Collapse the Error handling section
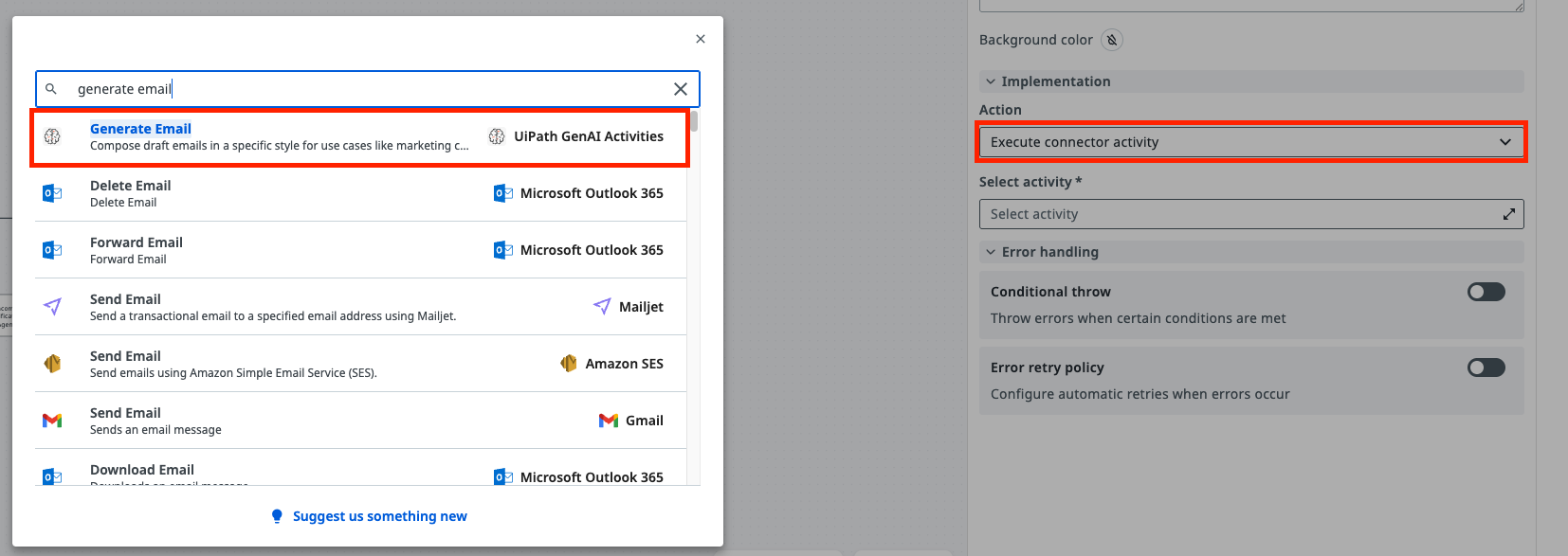Viewport: 1568px width, 556px height. 1251,252
